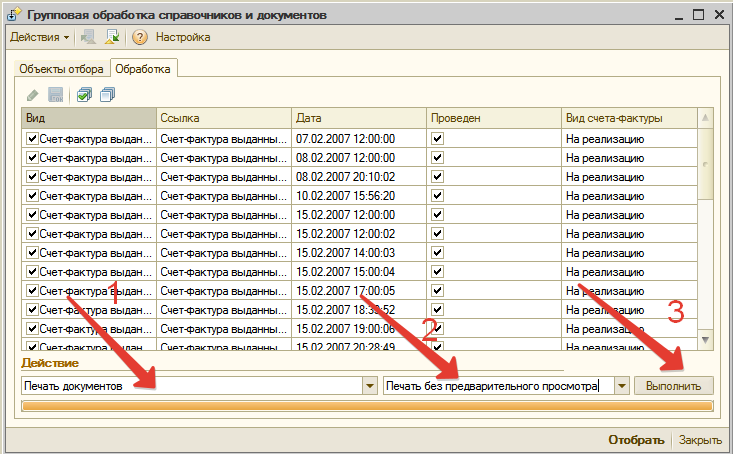Click the diskette save-and-close icon above table
Viewport: 733px width, 454px height.
[x=56, y=95]
